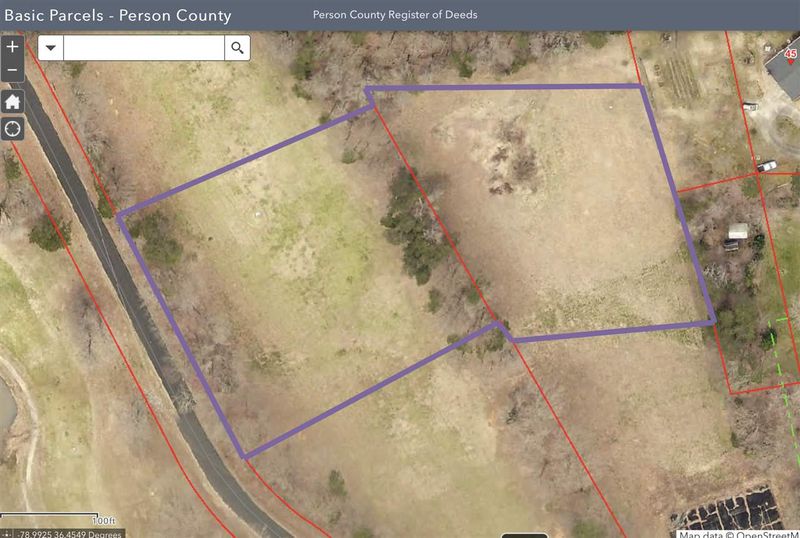Click the coordinates readout showing -78.9925 36.4549 Degrees
Image resolution: width=800 pixels, height=538 pixels.
tap(70, 534)
